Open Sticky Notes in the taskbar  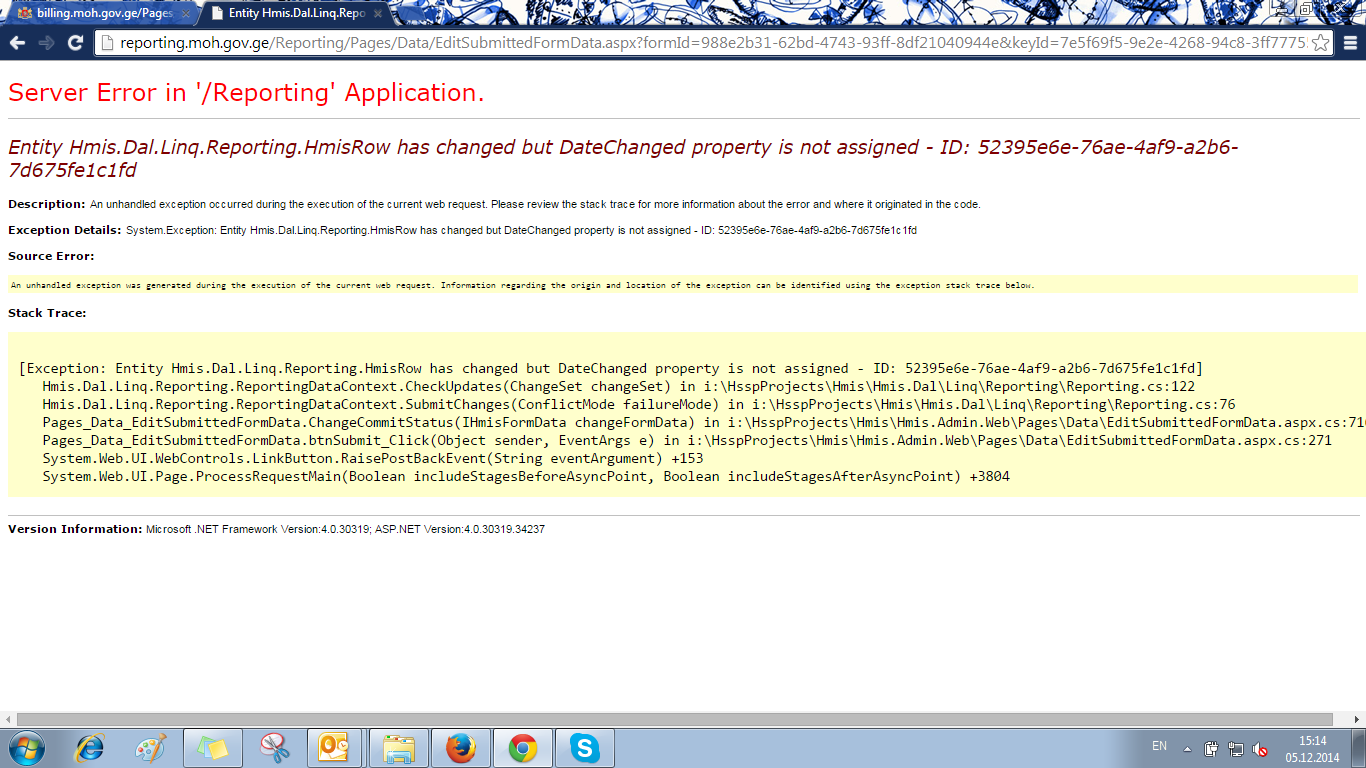[x=212, y=748]
